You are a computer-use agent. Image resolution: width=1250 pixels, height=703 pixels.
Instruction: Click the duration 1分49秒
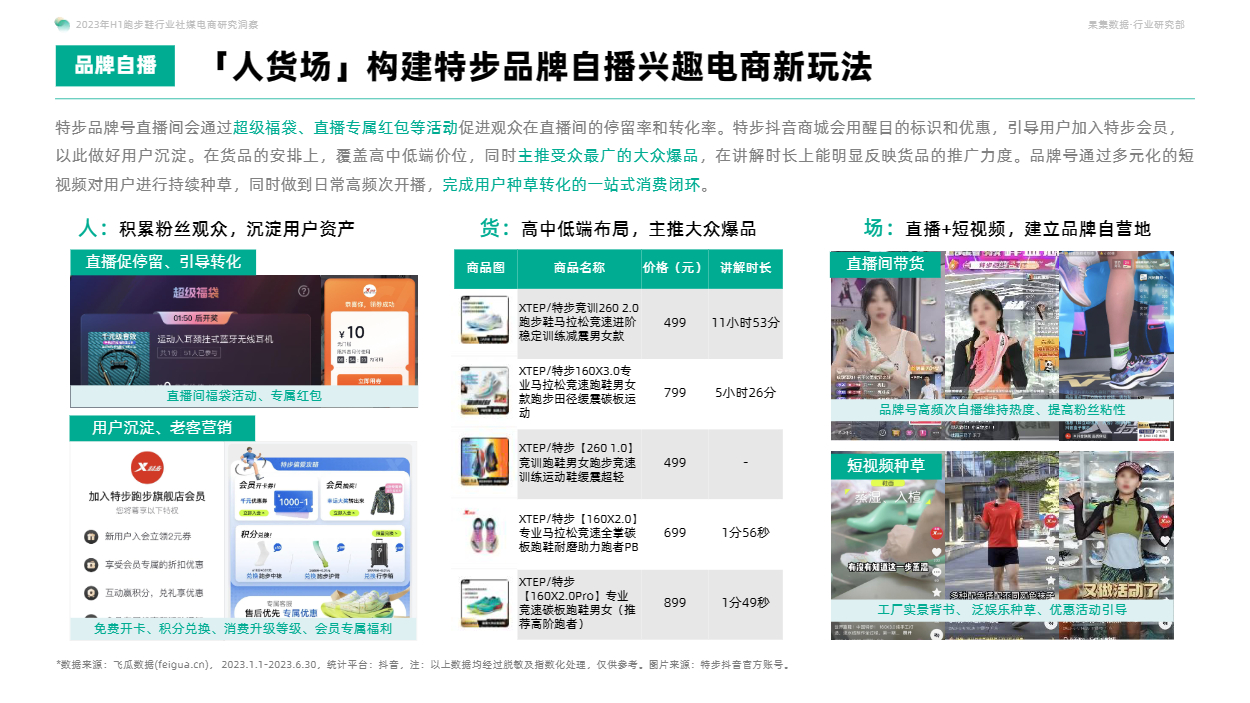(746, 602)
